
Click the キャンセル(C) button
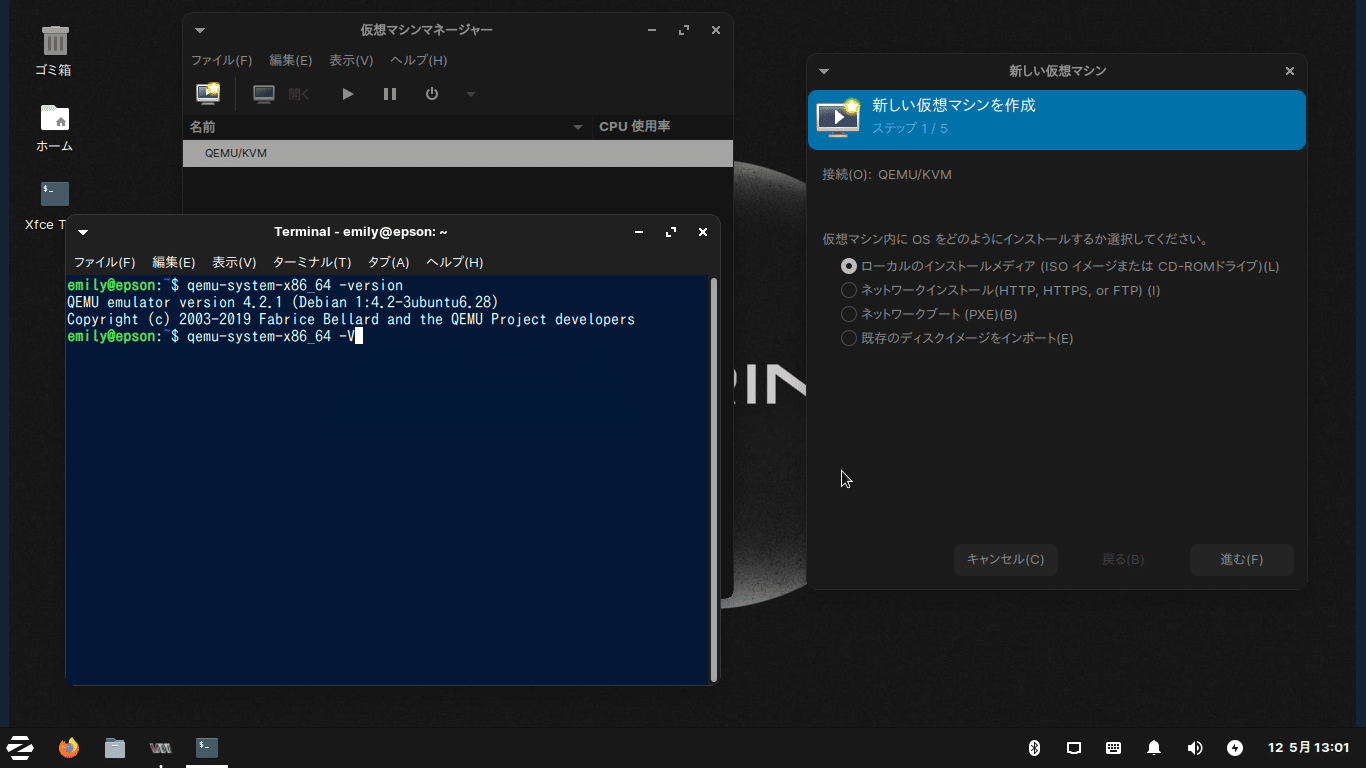pos(1006,560)
